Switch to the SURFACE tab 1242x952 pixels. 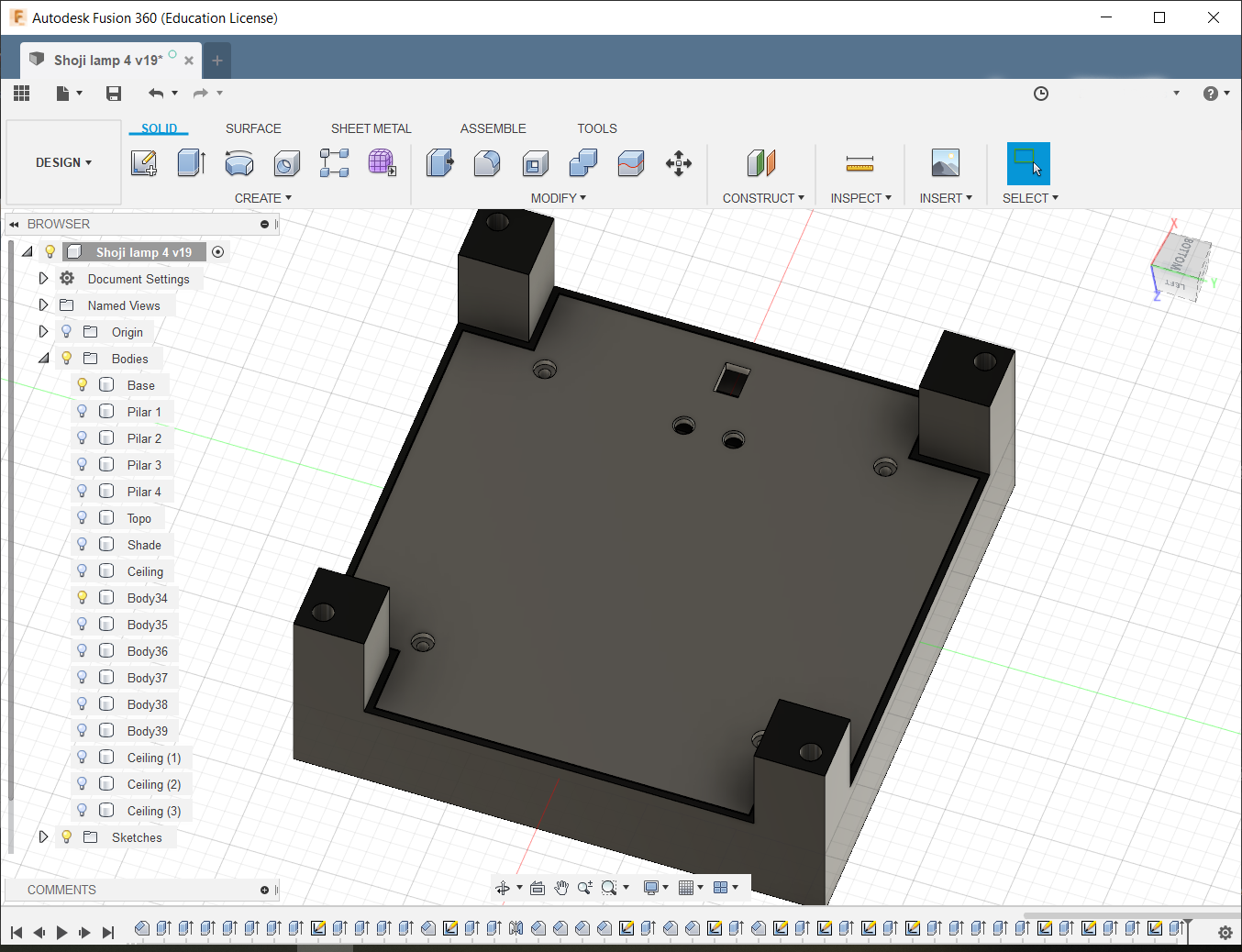(253, 128)
